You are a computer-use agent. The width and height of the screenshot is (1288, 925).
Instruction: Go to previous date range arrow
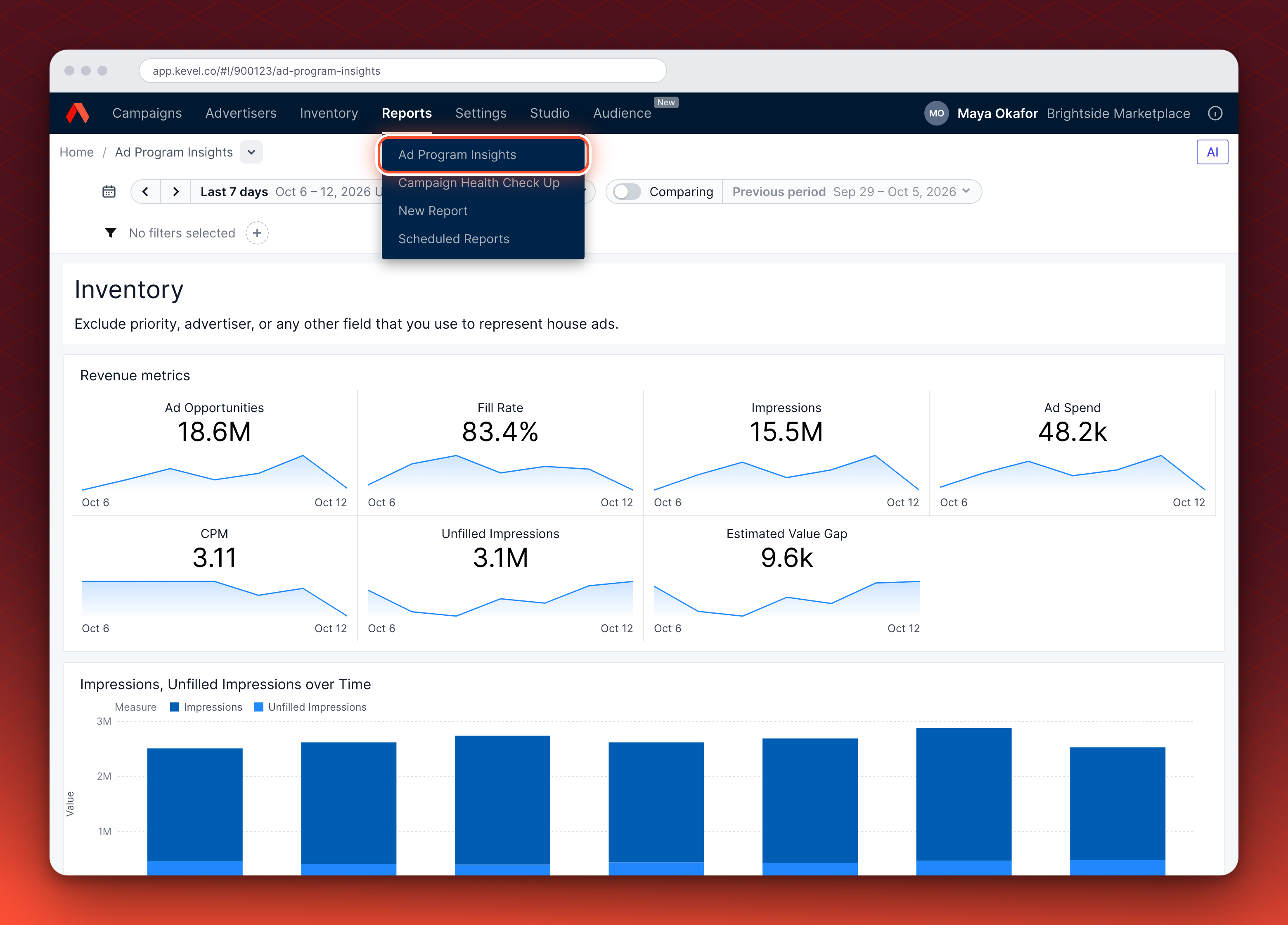[145, 192]
